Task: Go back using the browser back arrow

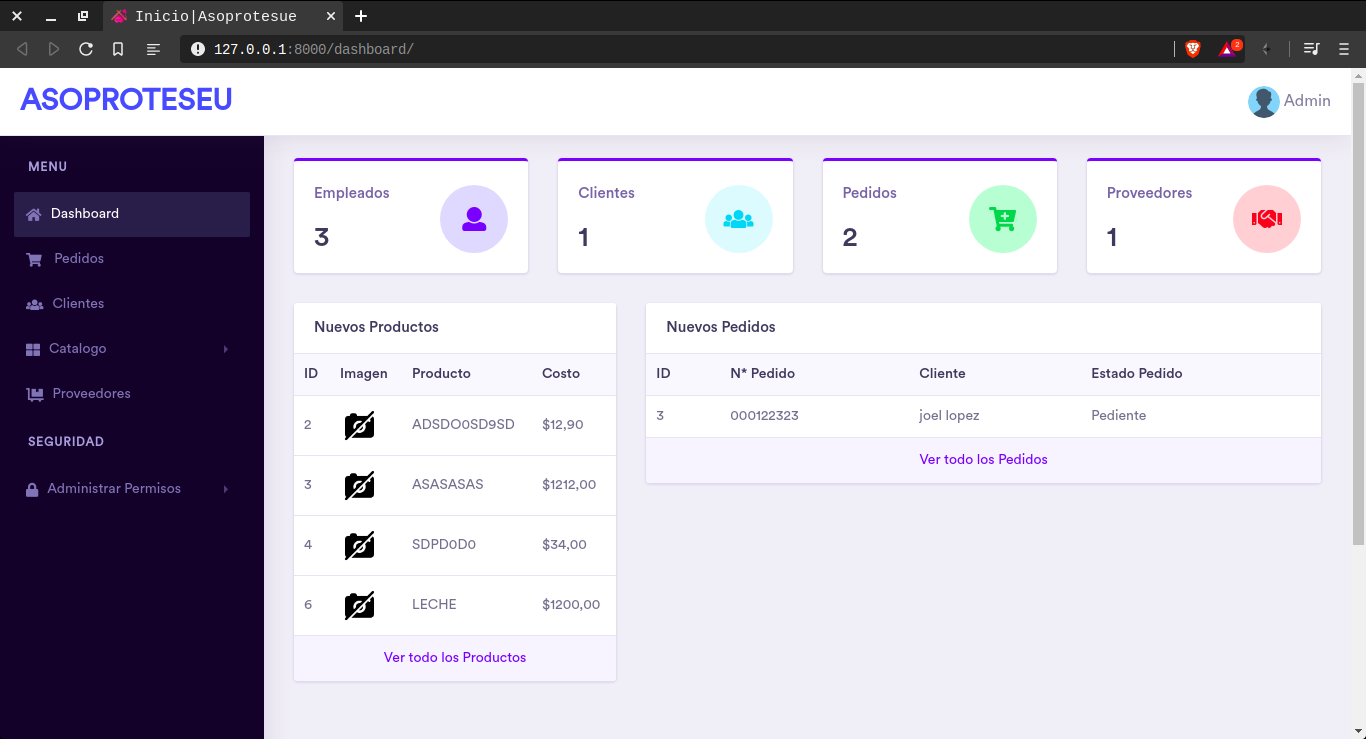Action: click(x=22, y=49)
